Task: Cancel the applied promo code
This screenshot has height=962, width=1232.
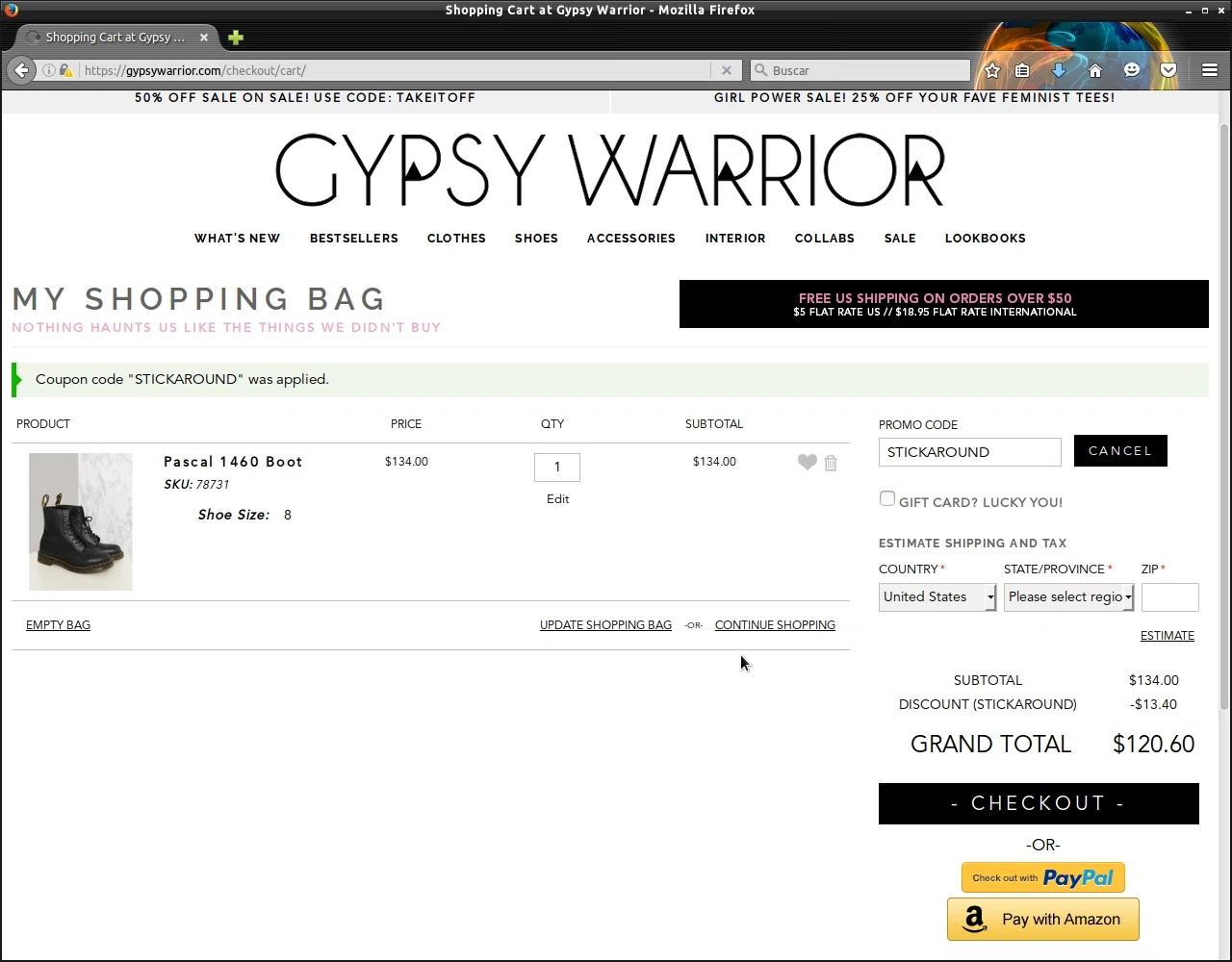Action: [1120, 451]
